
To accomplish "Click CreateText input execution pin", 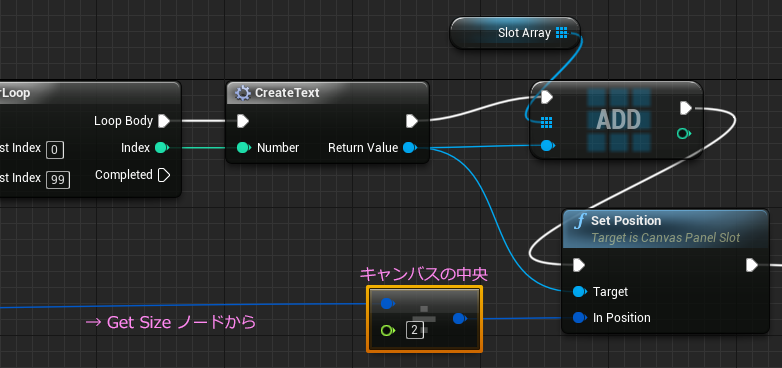I will click(242, 121).
